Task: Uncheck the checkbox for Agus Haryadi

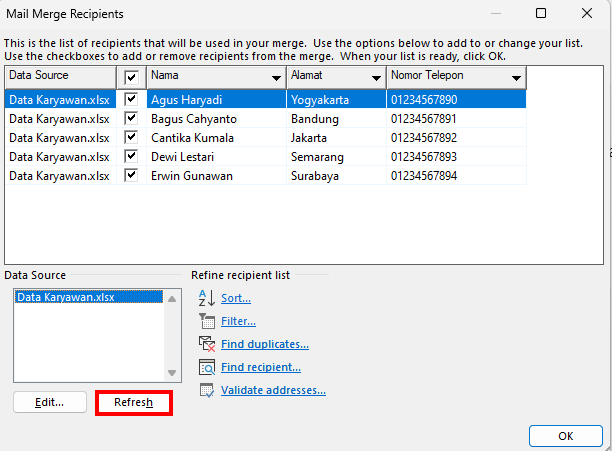Action: click(x=131, y=100)
